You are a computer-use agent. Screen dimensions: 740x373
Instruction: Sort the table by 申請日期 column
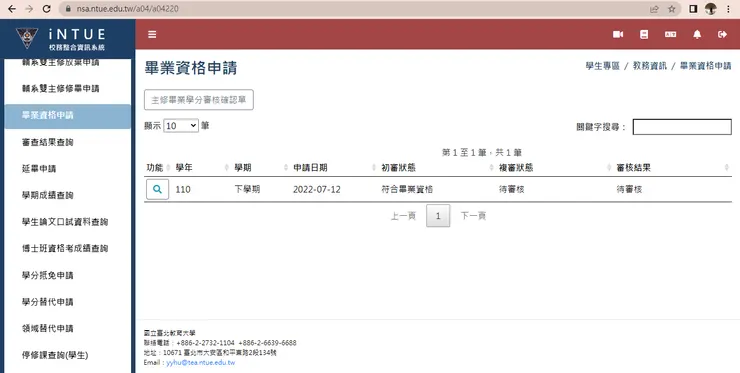click(374, 168)
